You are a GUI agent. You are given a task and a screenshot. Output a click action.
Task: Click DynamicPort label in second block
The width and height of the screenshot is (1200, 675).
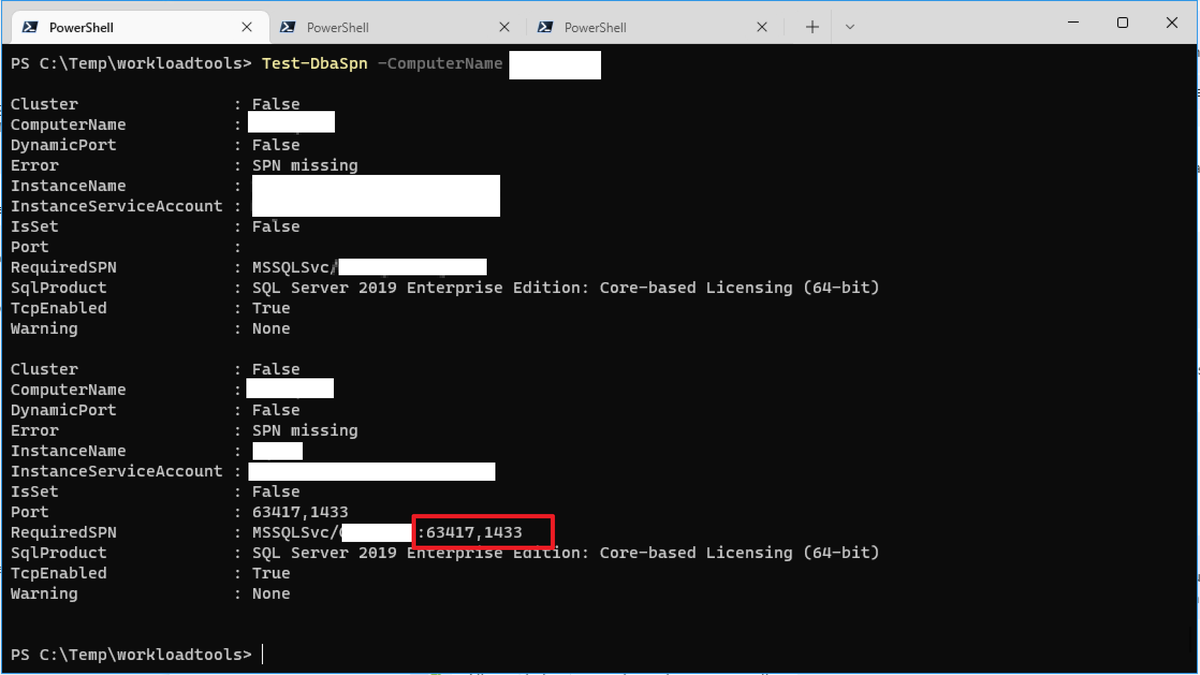click(63, 410)
